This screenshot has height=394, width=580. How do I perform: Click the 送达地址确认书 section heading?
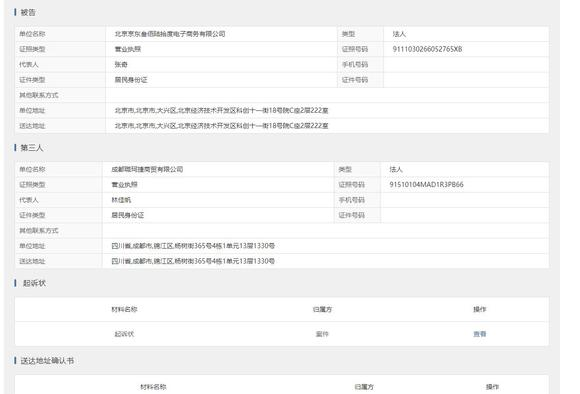point(47,361)
